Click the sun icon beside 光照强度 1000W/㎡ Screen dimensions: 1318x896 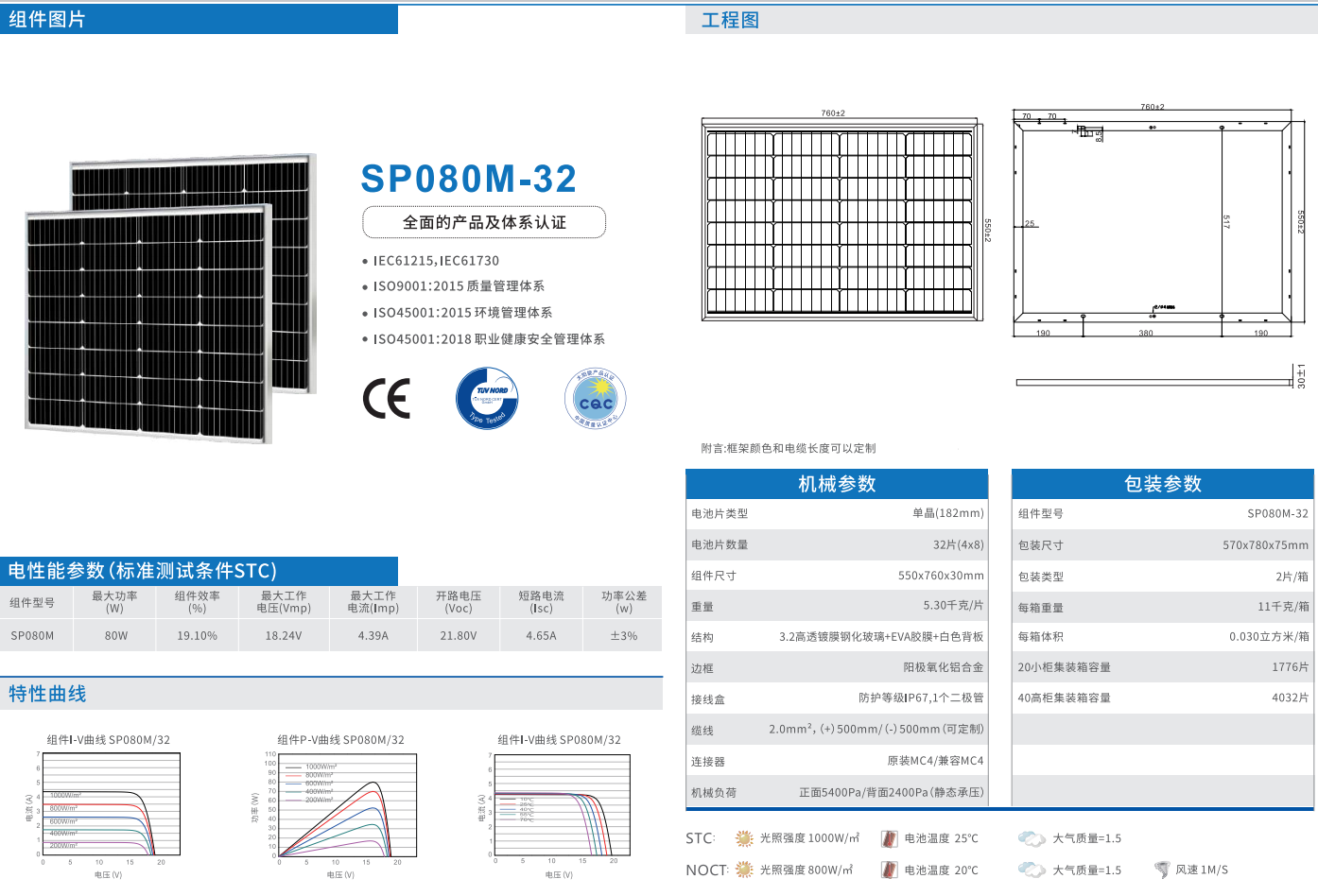(x=744, y=838)
